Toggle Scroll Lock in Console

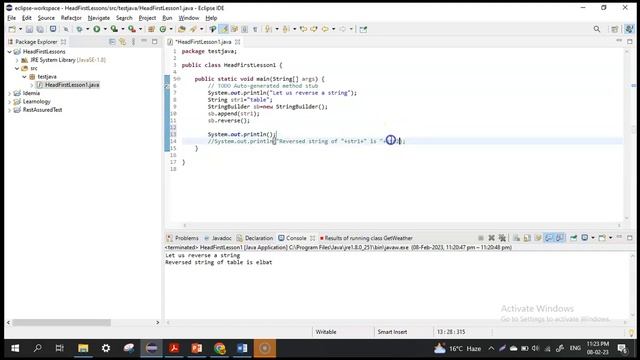point(527,238)
